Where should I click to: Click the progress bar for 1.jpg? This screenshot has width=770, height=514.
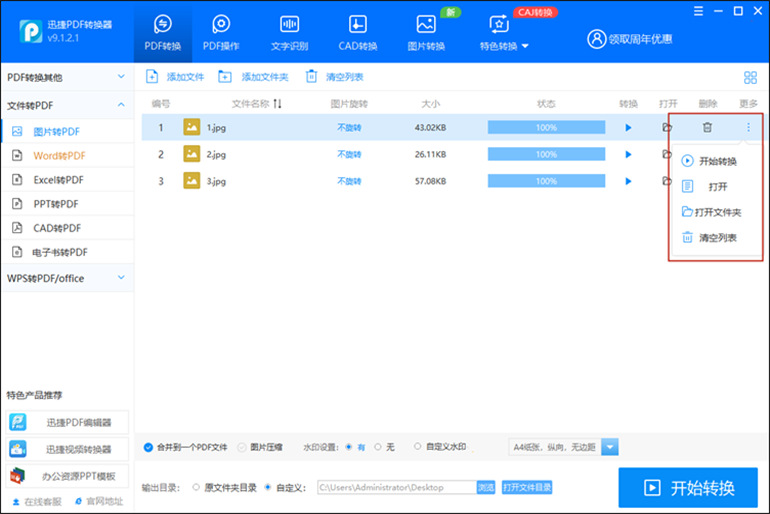(x=546, y=127)
